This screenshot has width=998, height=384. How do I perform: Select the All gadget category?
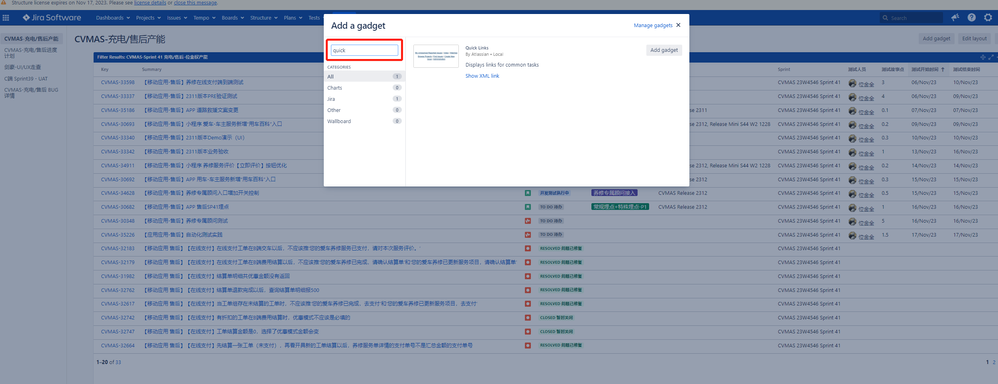click(364, 76)
